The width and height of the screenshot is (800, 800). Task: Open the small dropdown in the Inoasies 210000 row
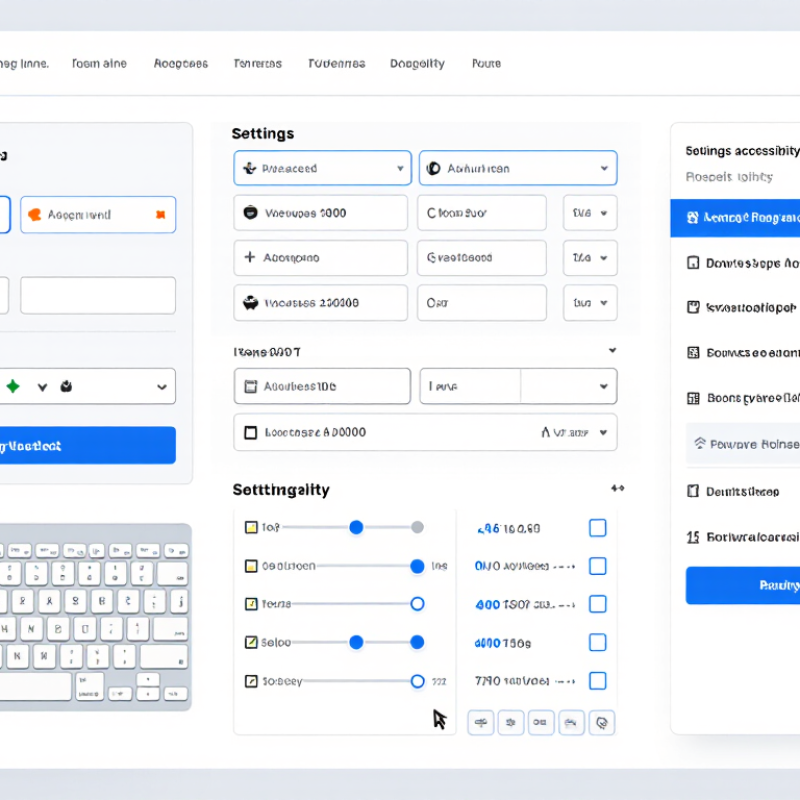coord(590,303)
